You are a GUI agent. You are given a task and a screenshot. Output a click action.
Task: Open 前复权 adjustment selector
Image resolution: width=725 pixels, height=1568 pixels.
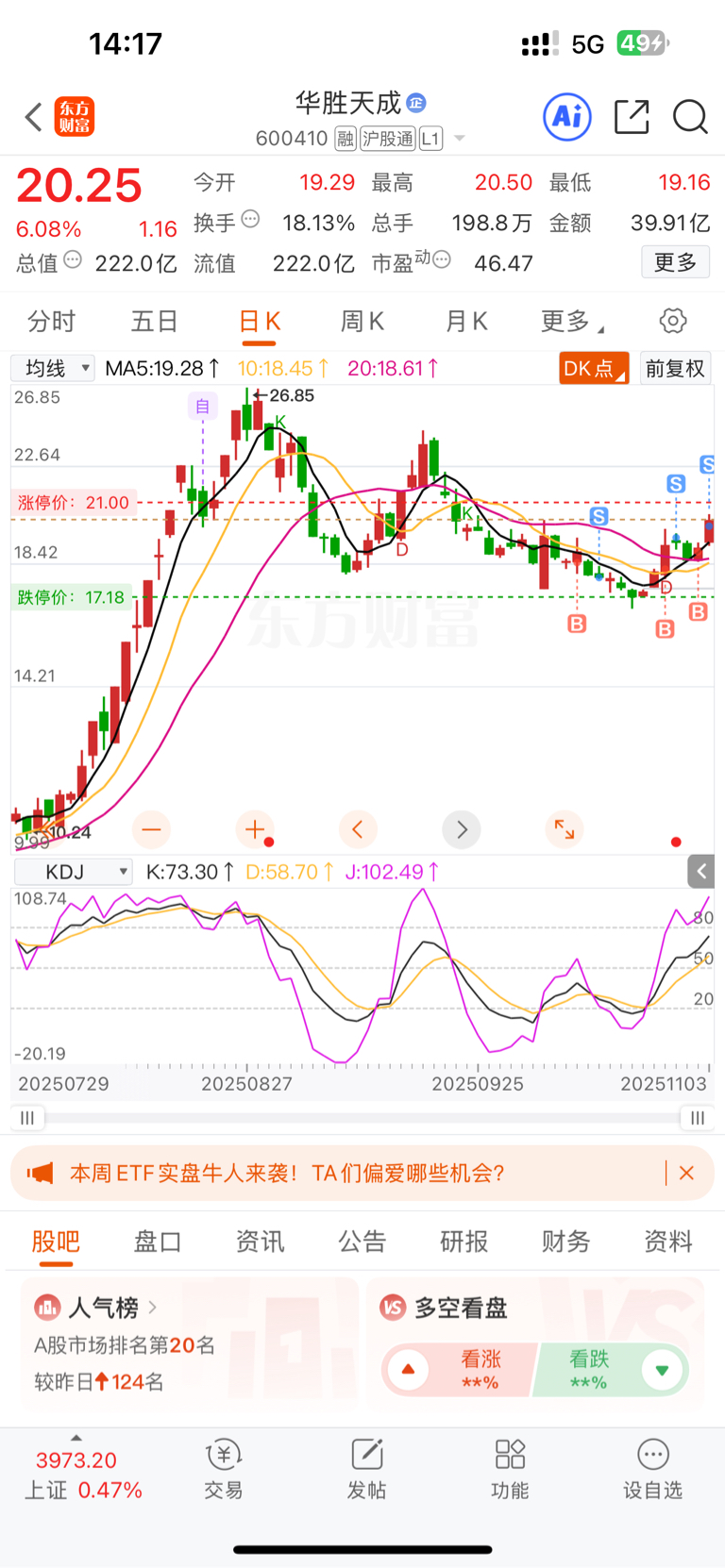click(675, 368)
